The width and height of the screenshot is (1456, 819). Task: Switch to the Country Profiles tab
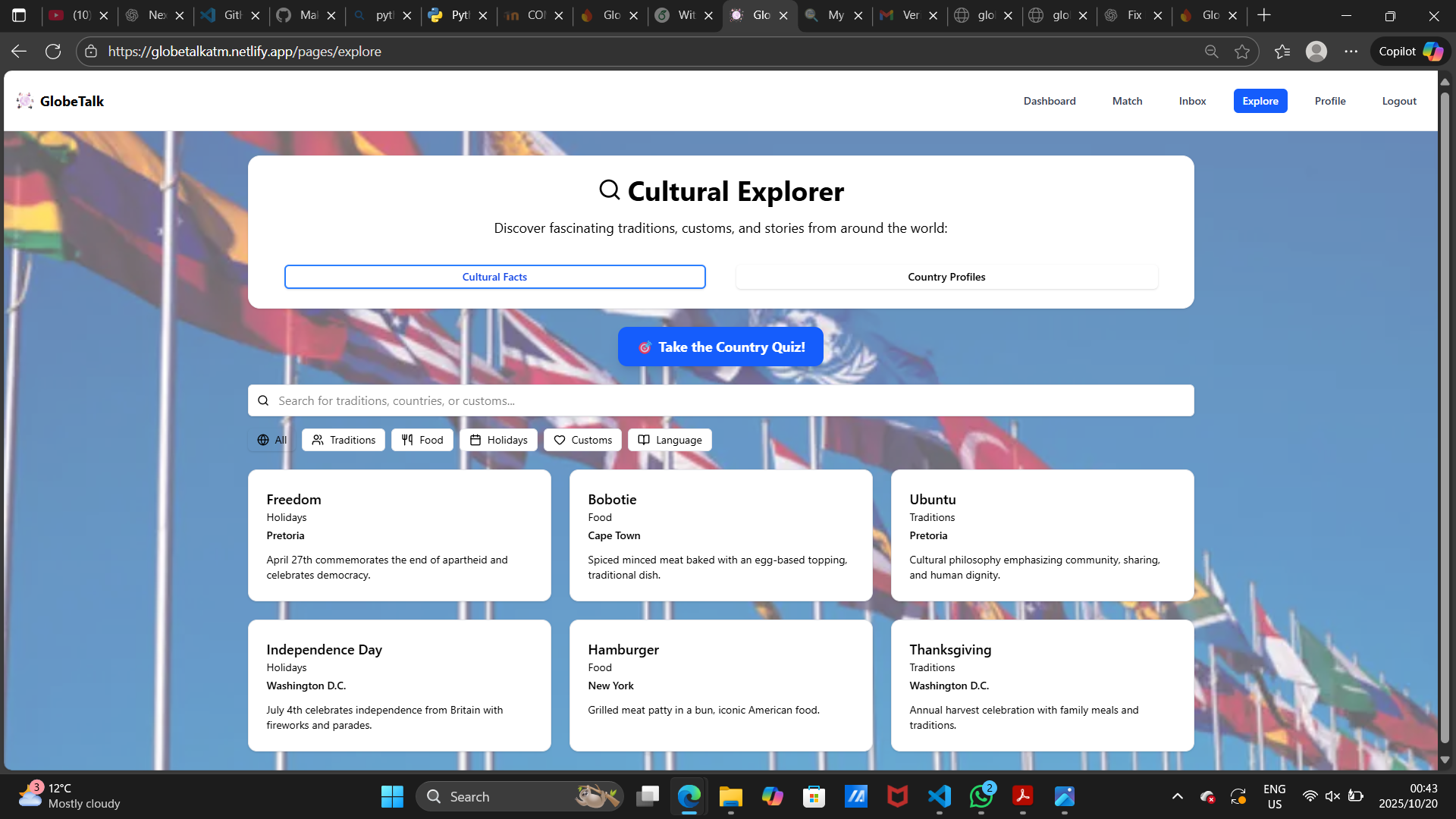(946, 276)
